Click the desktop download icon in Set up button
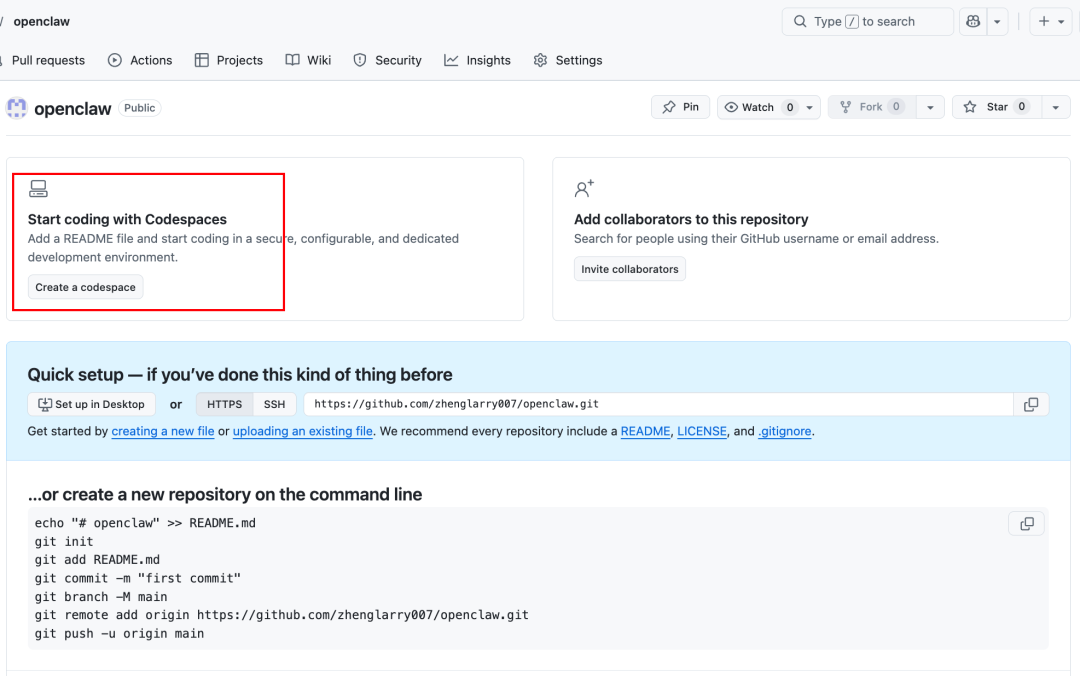 click(x=45, y=404)
